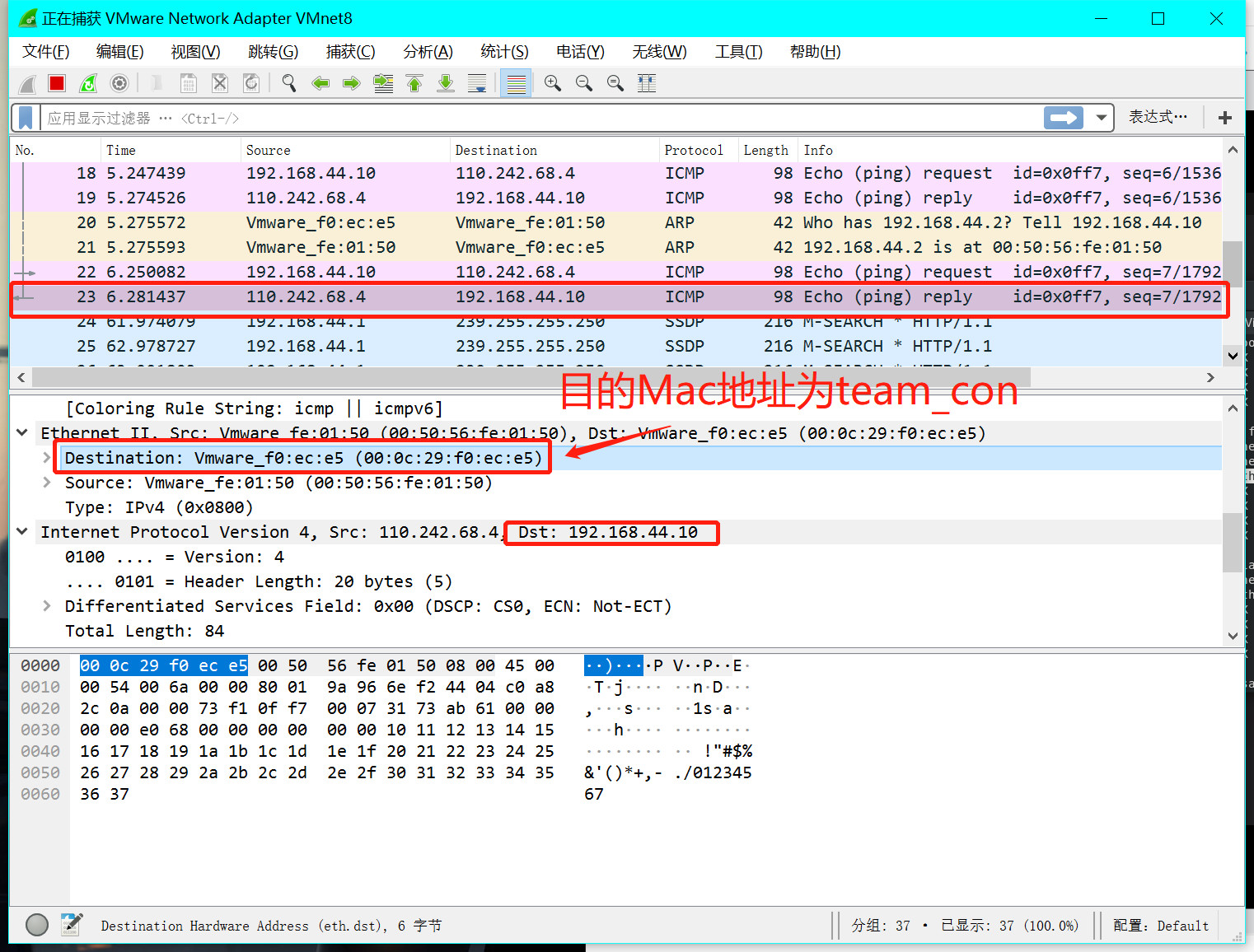This screenshot has width=1254, height=952.
Task: Toggle automatic scrolling during capture
Action: point(477,82)
